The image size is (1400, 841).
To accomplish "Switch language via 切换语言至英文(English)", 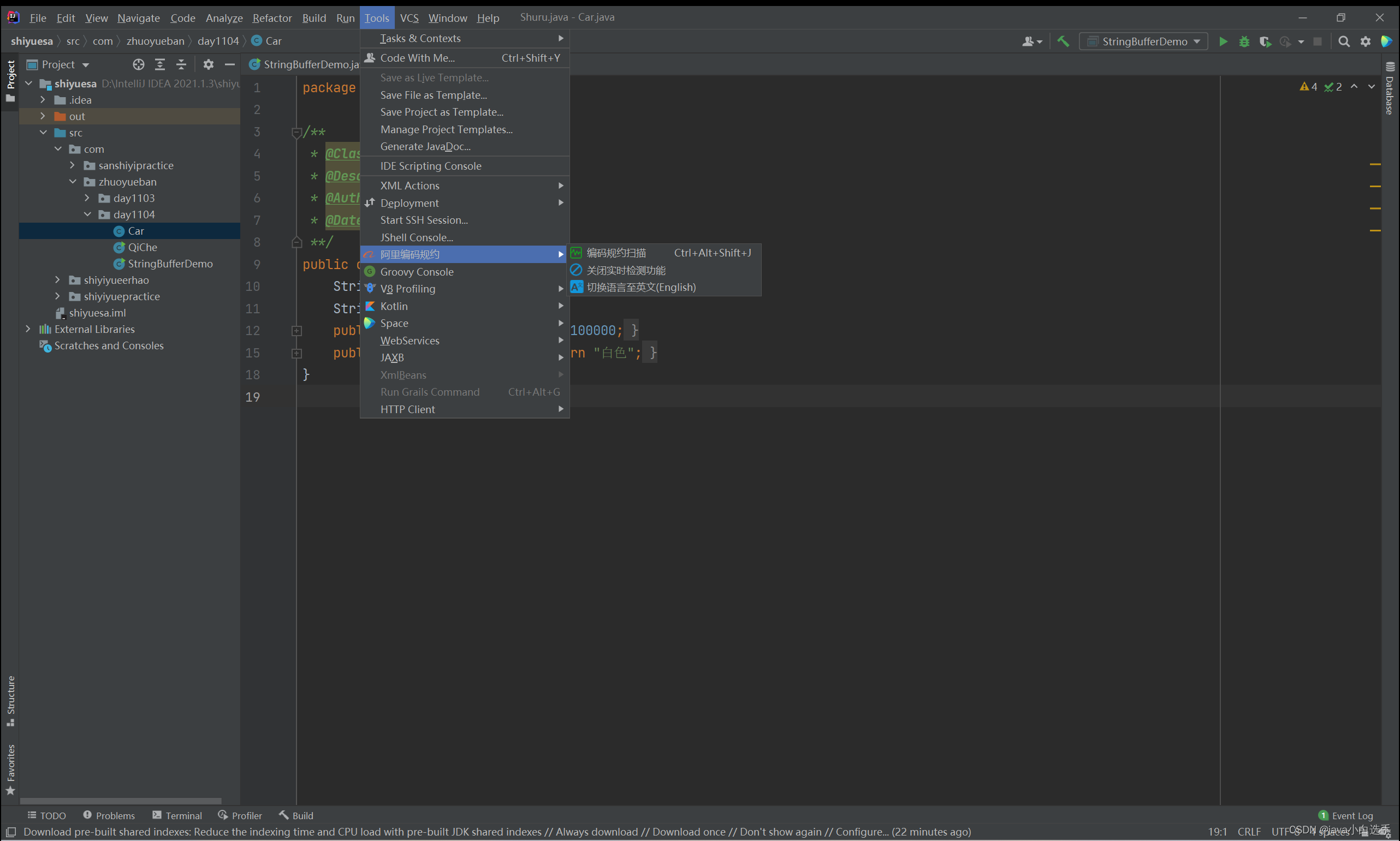I will click(x=640, y=287).
